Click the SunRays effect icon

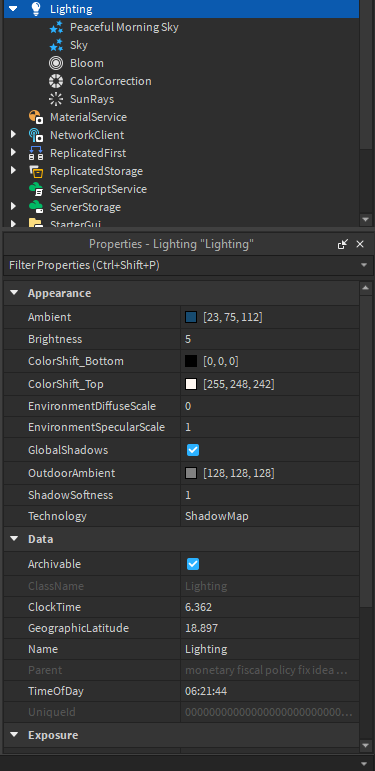56,99
